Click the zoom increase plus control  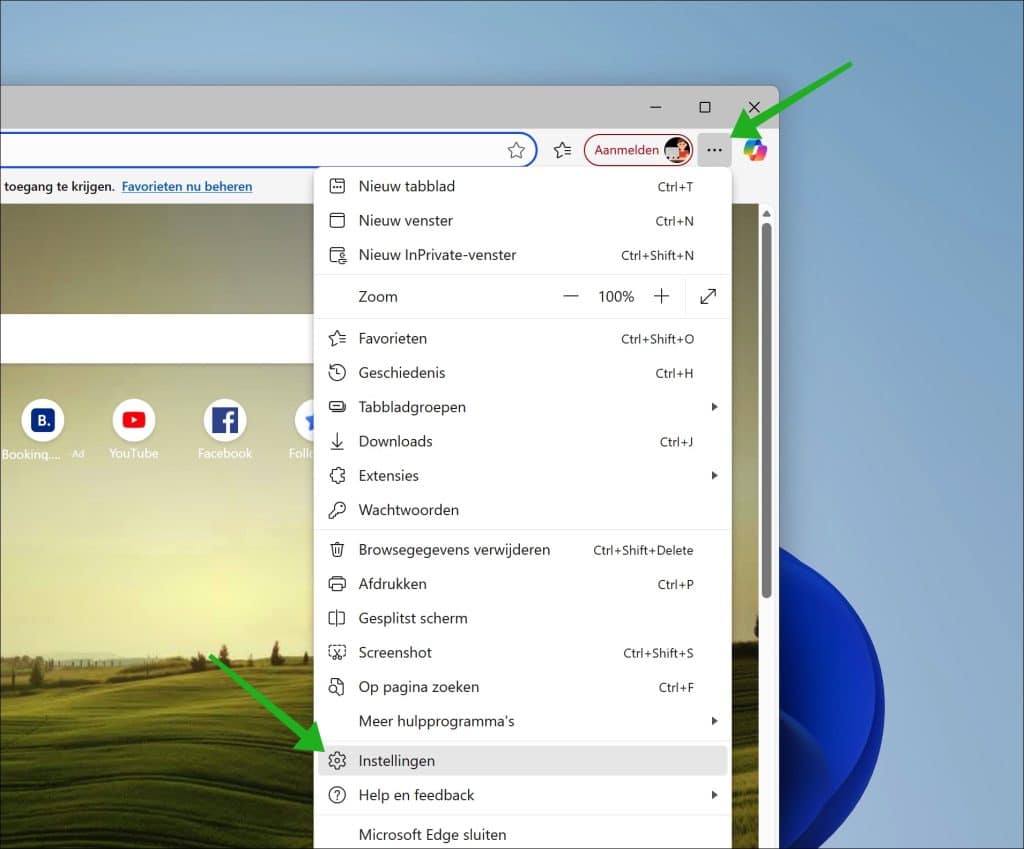662,296
